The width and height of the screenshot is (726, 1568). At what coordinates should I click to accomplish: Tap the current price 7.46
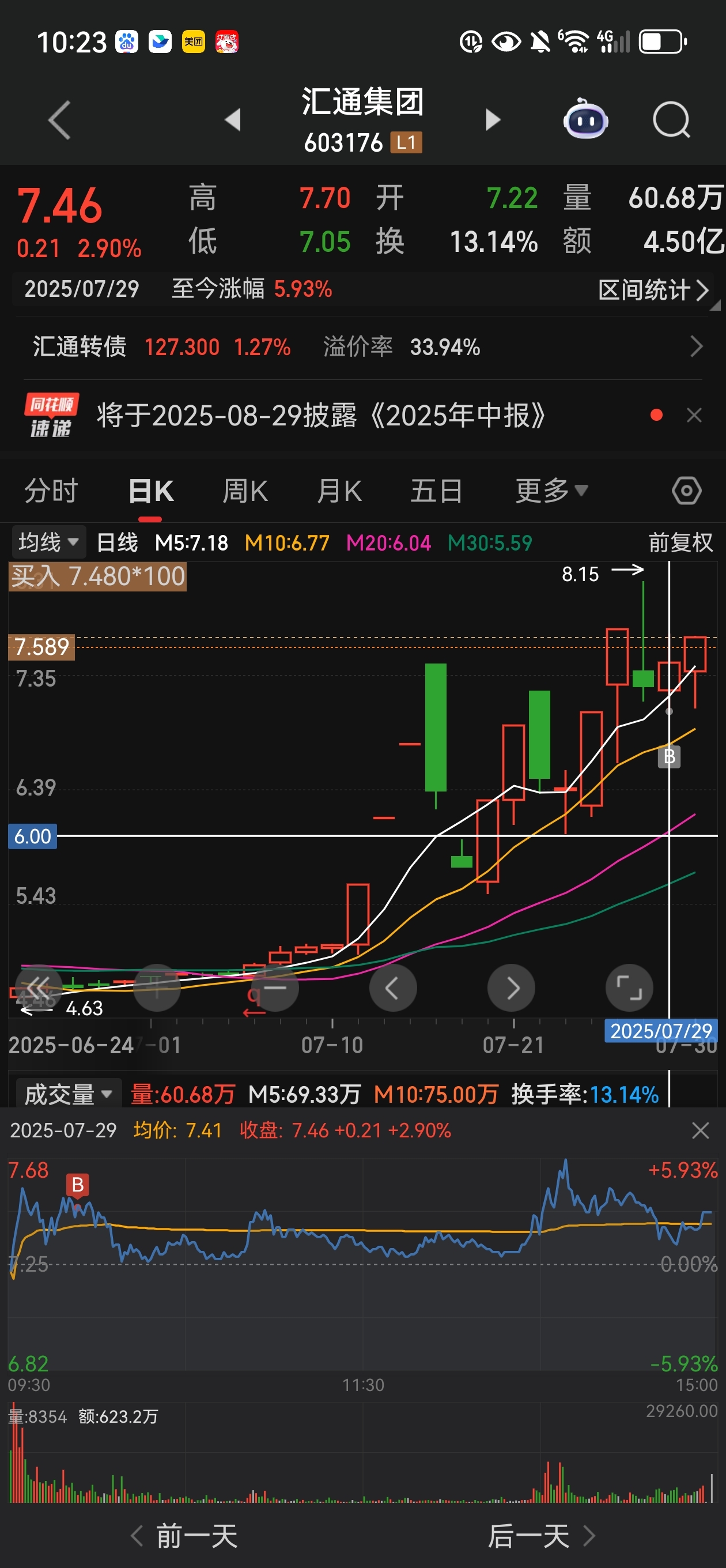60,205
